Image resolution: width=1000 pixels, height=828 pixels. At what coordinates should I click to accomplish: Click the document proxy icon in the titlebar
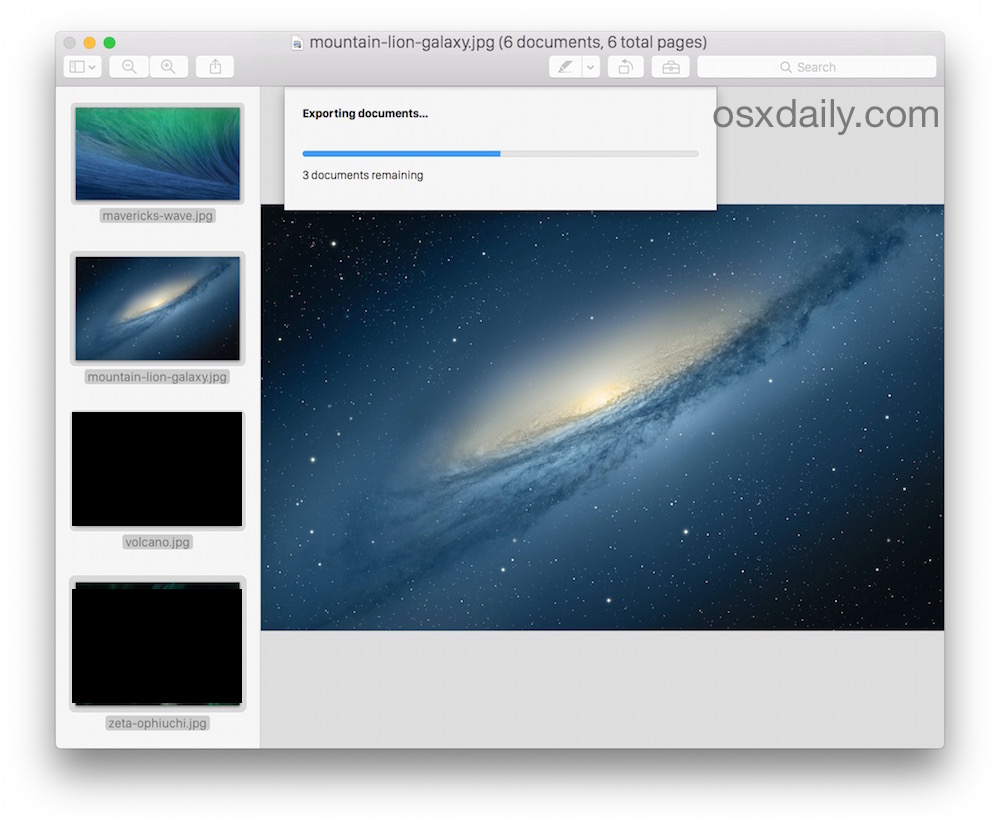click(x=296, y=42)
